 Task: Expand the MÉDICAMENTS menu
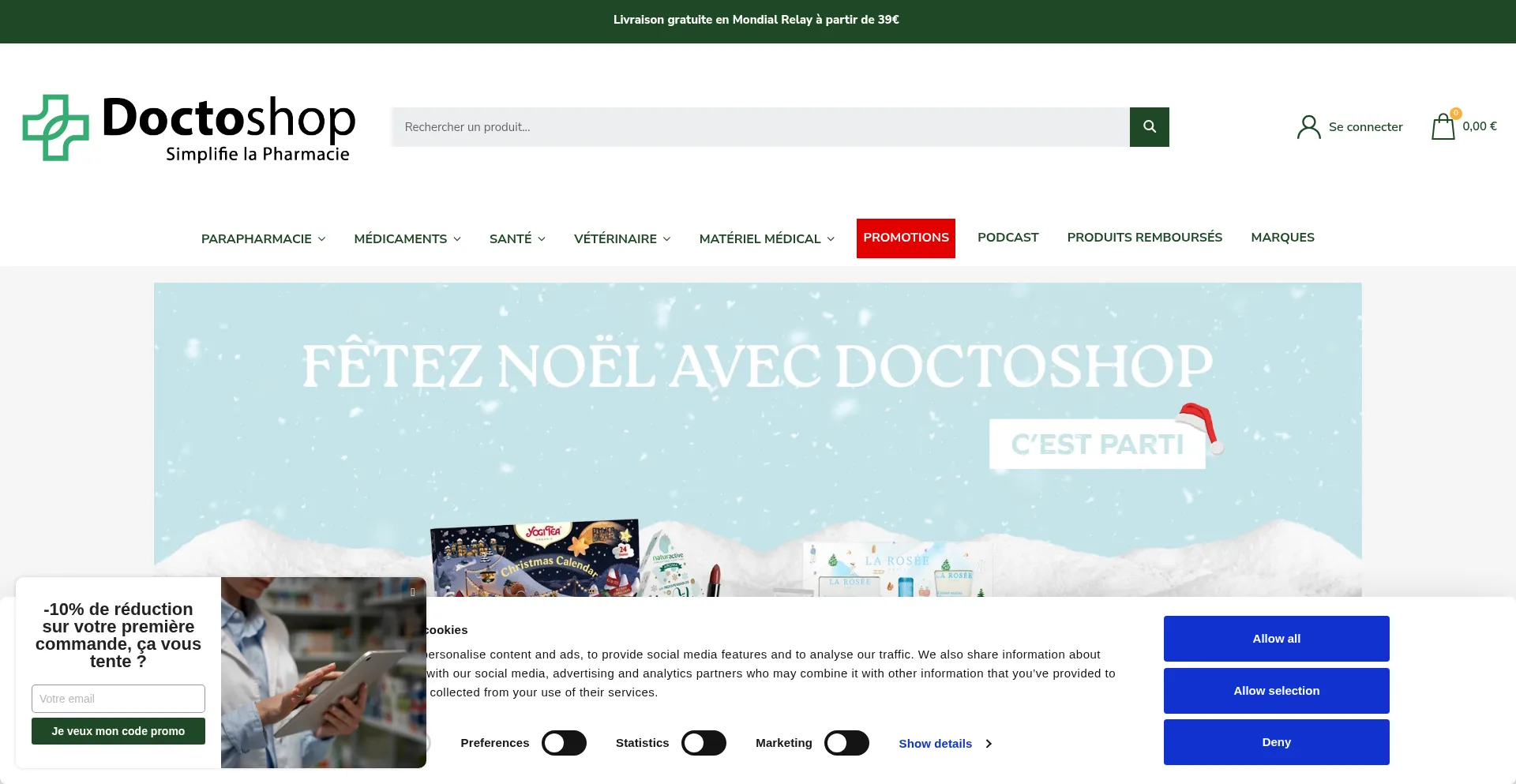[407, 238]
